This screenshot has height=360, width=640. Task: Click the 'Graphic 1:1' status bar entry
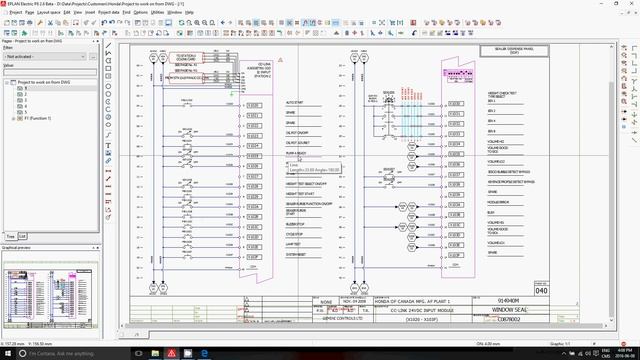click(x=560, y=344)
